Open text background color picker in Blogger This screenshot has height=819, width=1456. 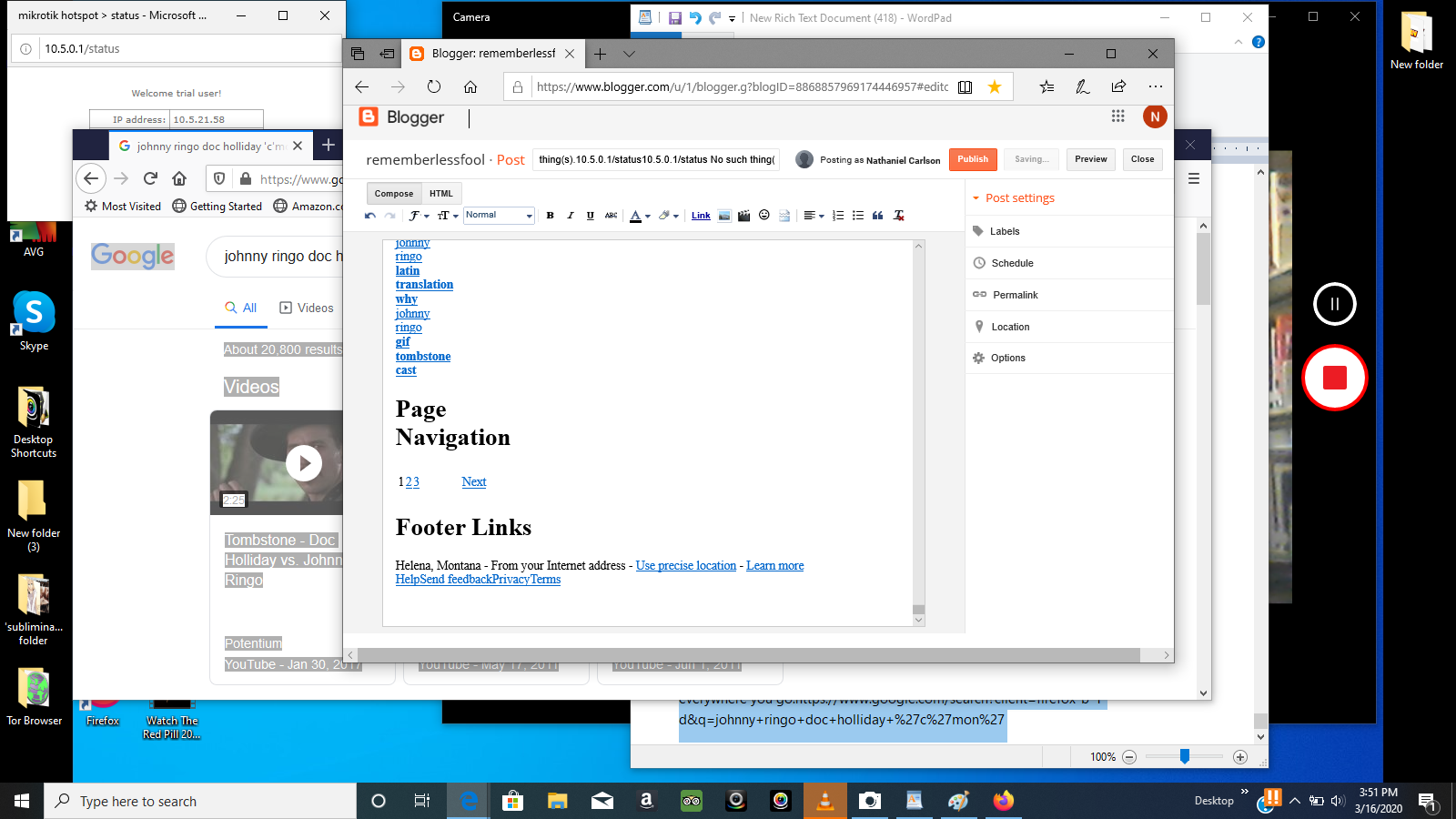tap(669, 216)
